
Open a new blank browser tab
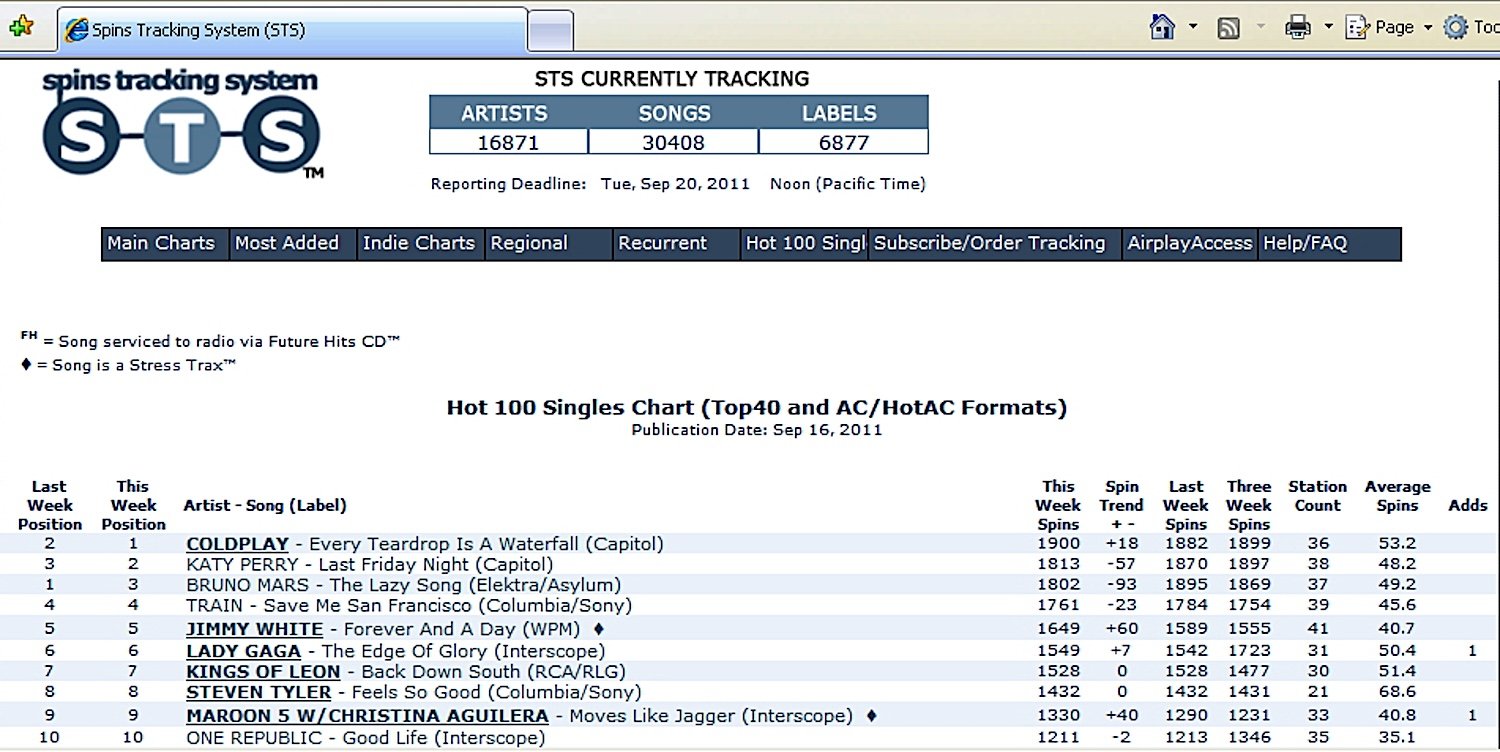(550, 30)
